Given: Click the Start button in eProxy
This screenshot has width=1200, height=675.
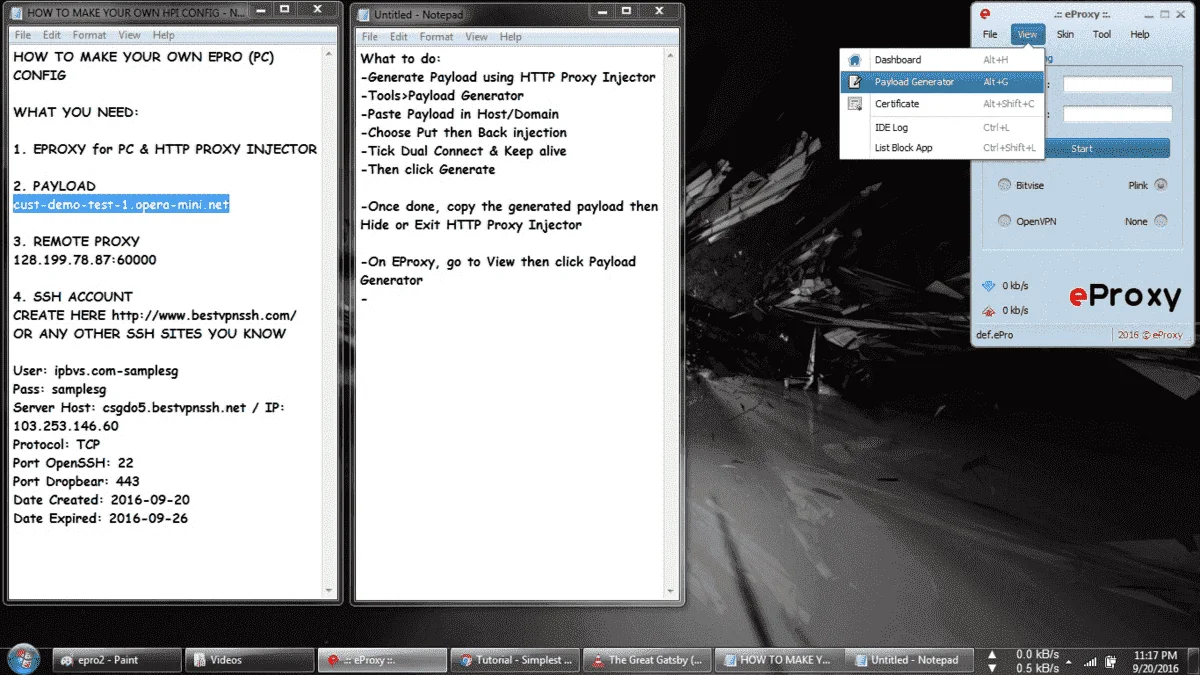Looking at the screenshot, I should pos(1082,148).
